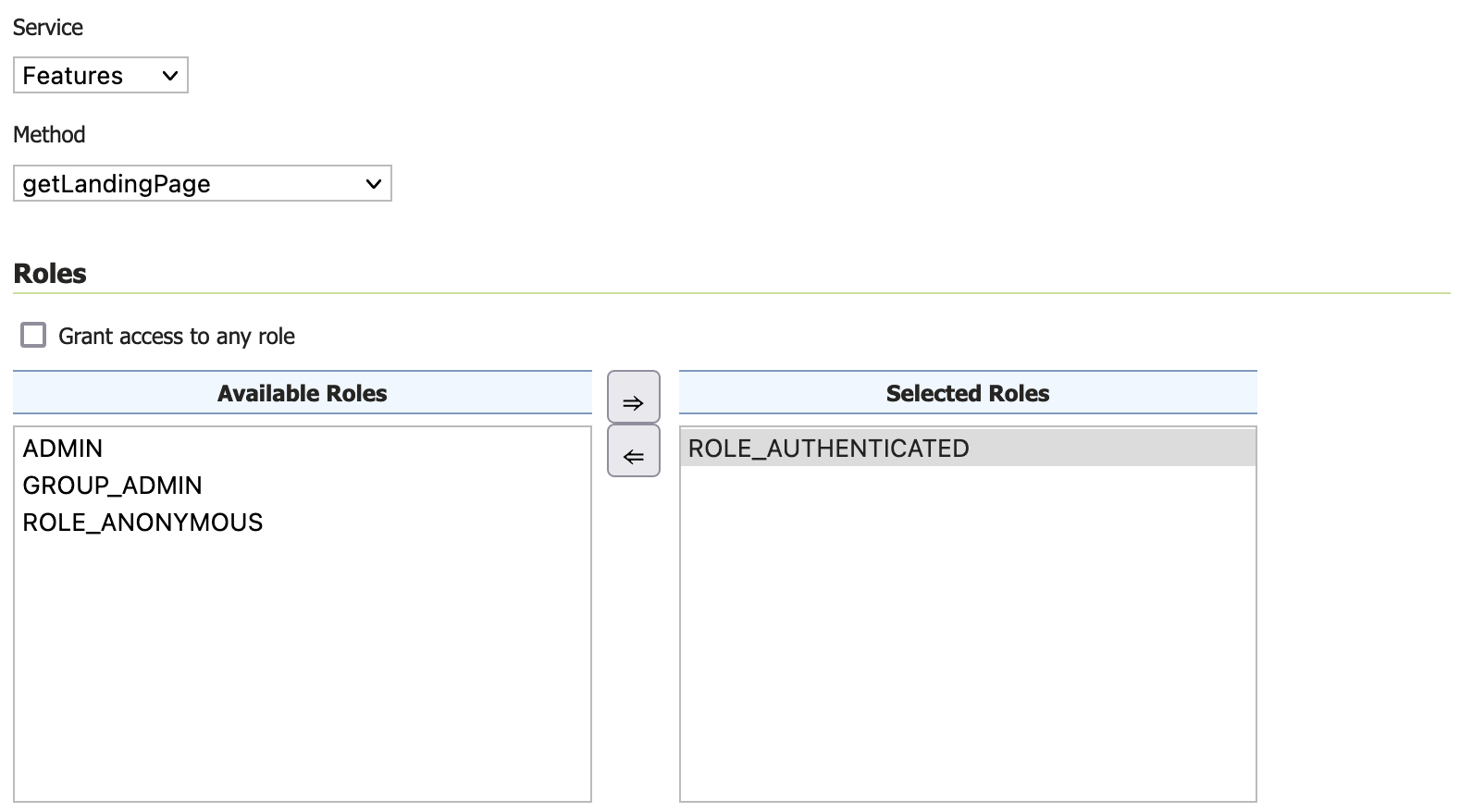
Task: Click the Method field label
Action: pos(49,135)
